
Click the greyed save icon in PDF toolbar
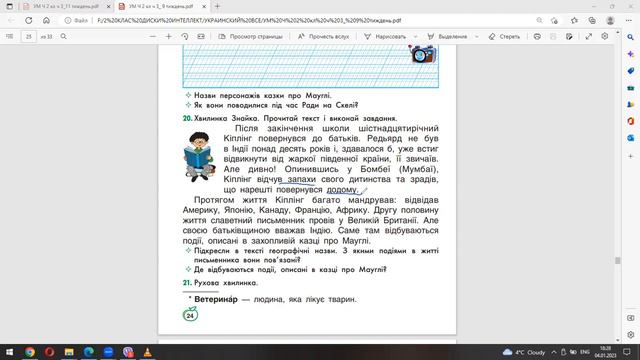[553, 36]
